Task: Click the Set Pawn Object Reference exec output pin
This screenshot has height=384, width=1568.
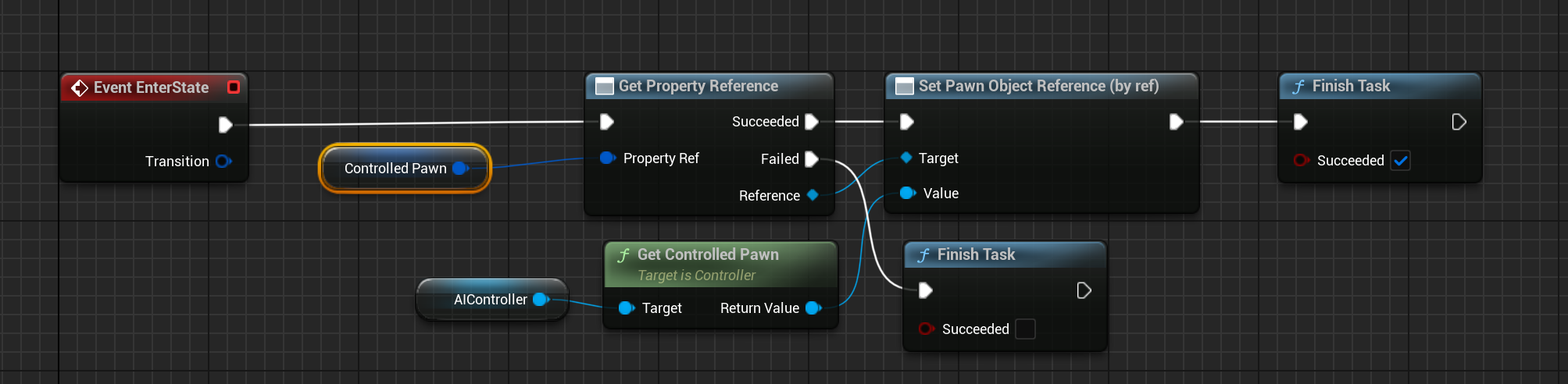Action: (x=1176, y=122)
